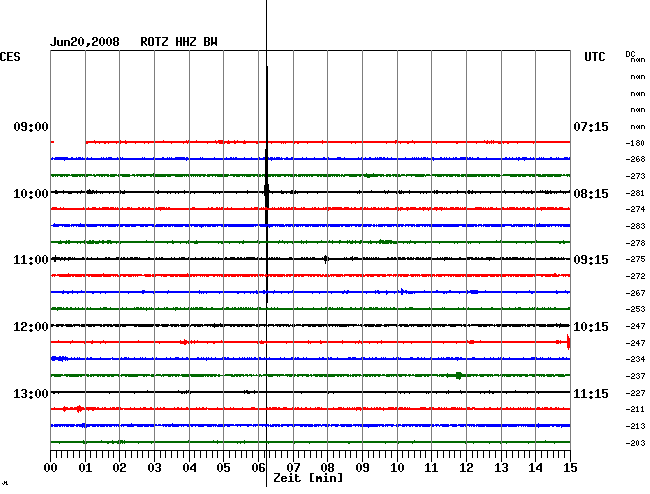The height and width of the screenshot is (494, 650).
Task: Click minute tick label 05
Action: click(x=223, y=468)
